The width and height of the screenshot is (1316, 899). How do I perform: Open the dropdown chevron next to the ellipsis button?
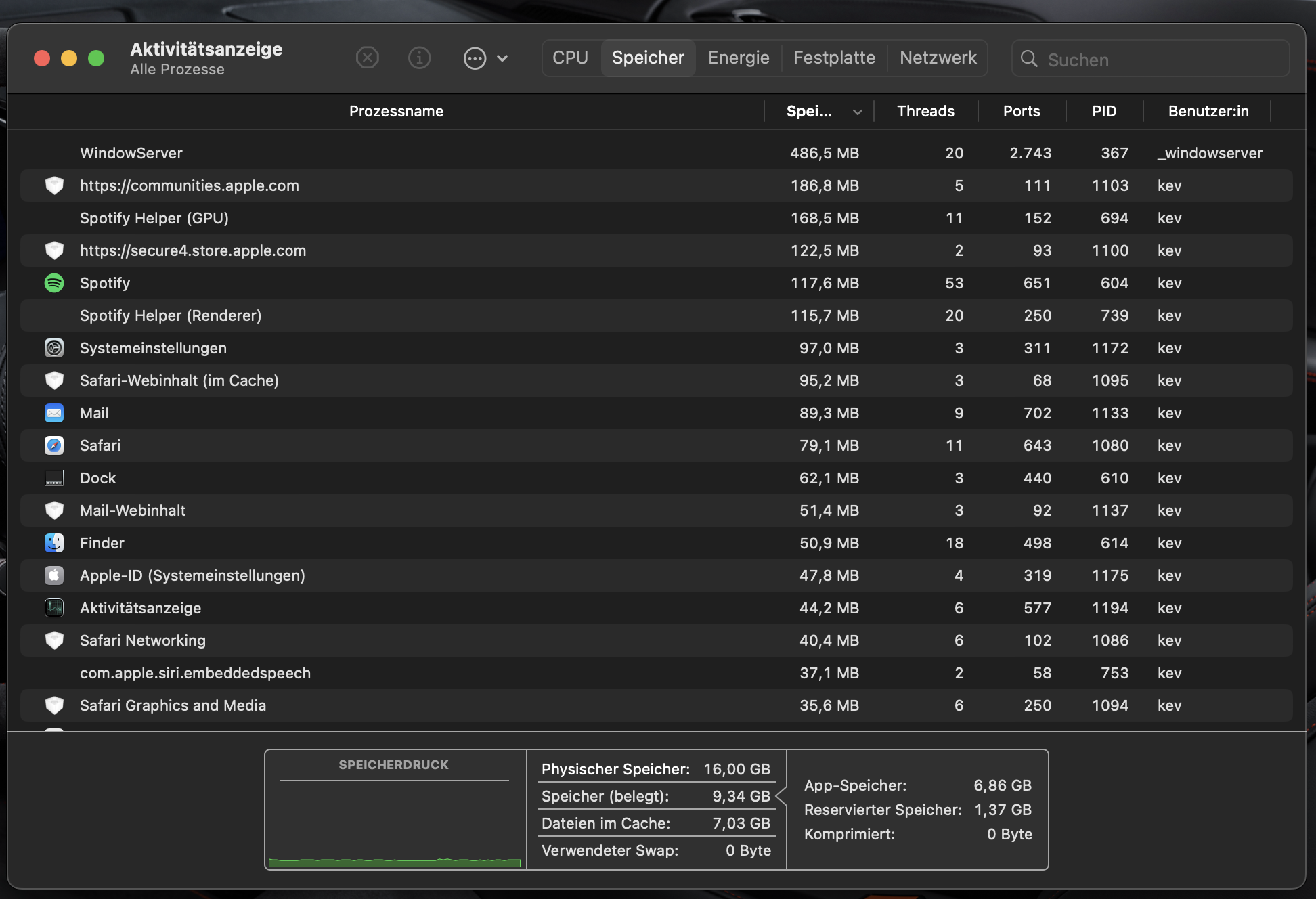tap(502, 58)
